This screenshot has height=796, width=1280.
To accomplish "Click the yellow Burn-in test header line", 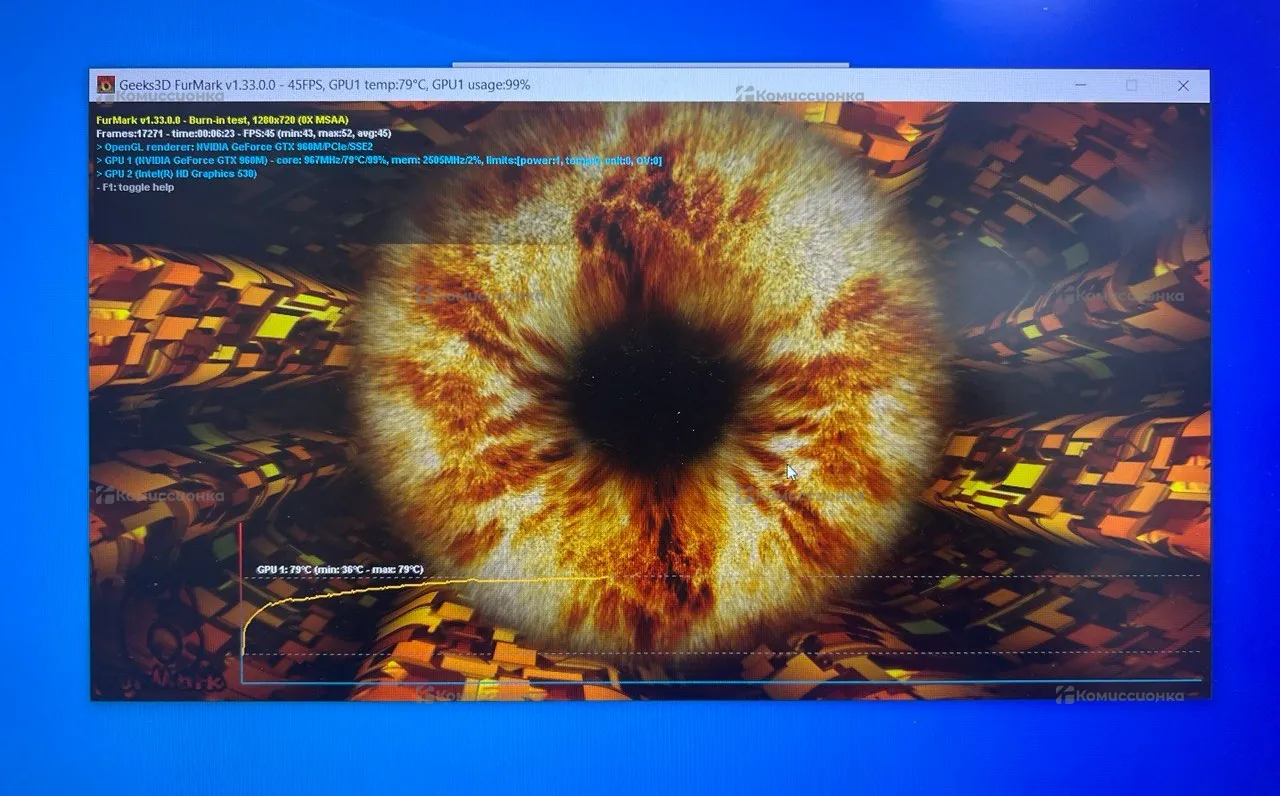I will (222, 119).
